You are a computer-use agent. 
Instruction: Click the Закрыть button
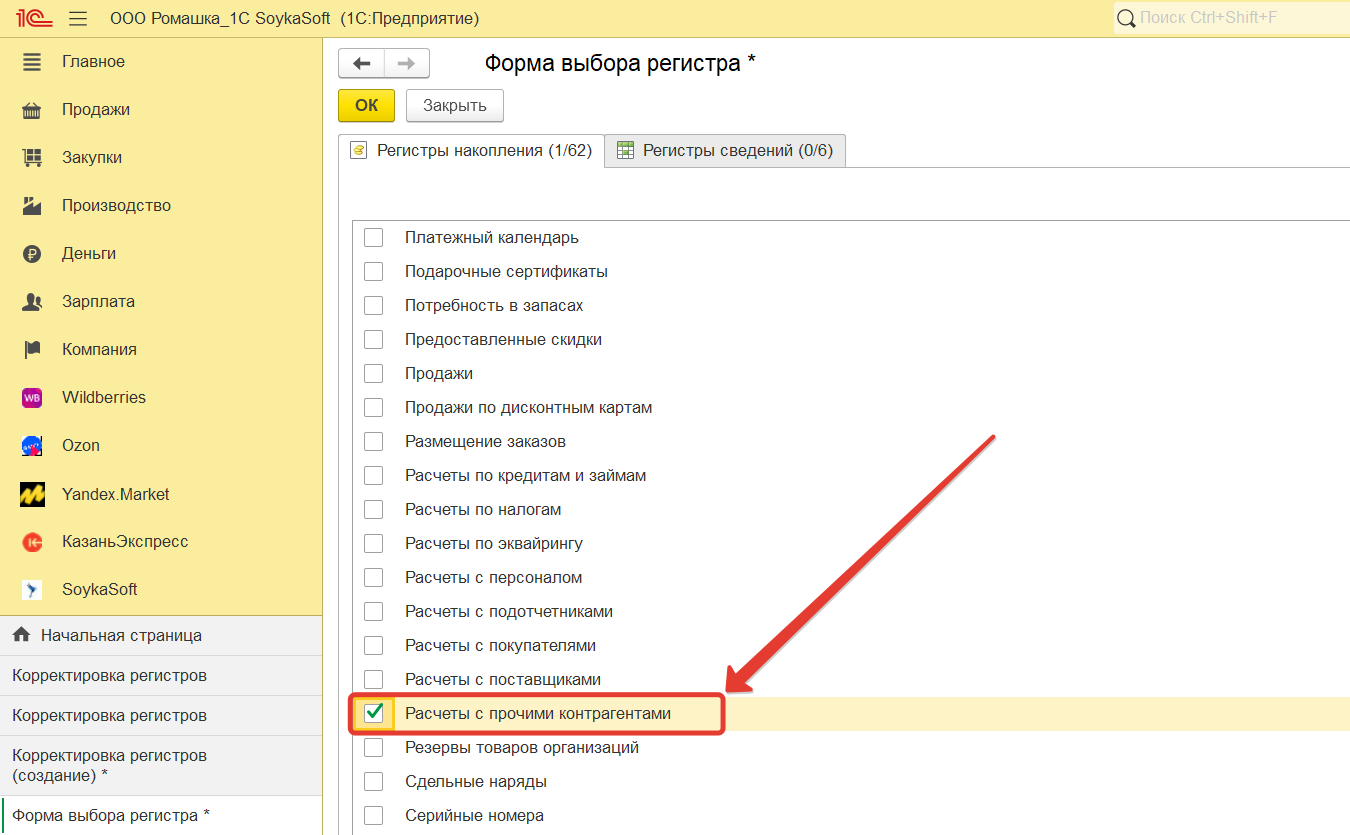pyautogui.click(x=455, y=105)
